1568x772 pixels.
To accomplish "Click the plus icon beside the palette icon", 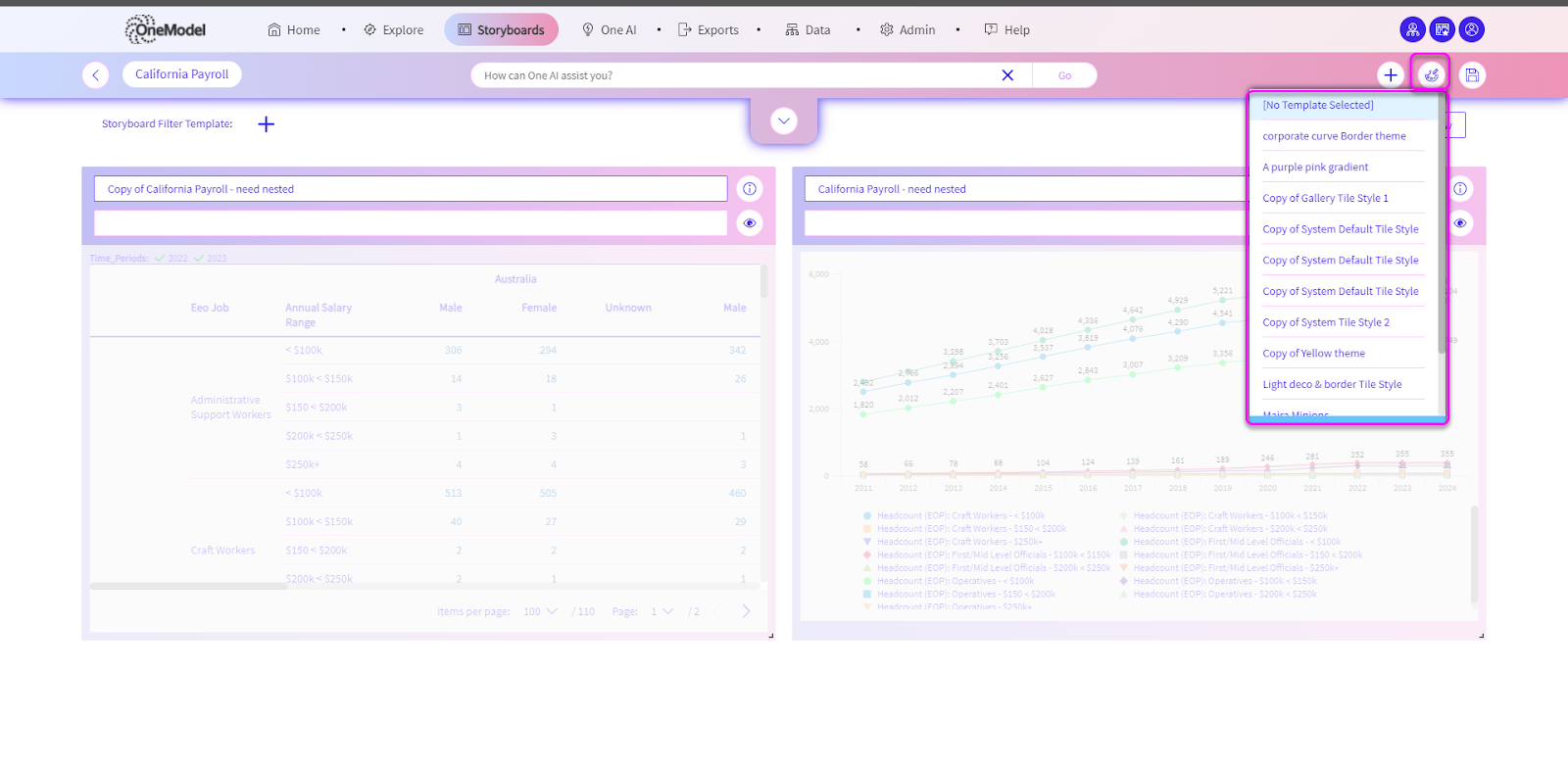I will pyautogui.click(x=1390, y=75).
